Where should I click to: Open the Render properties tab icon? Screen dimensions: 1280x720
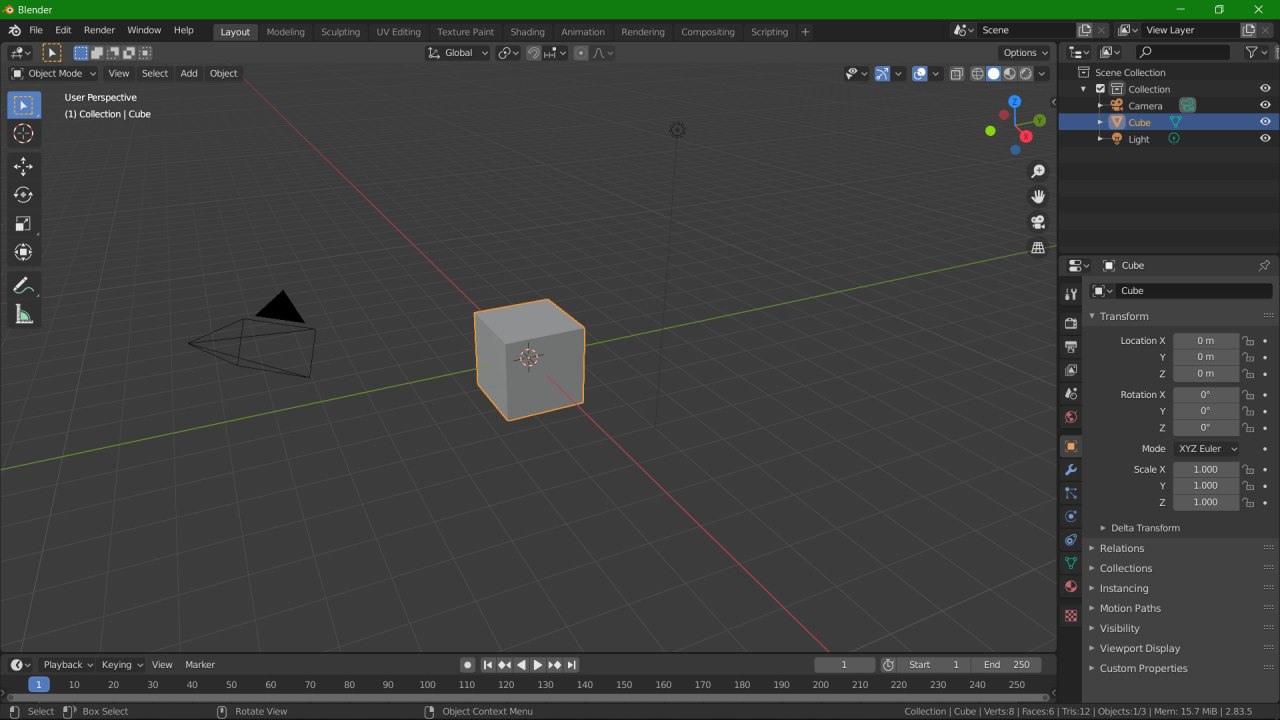pos(1071,323)
